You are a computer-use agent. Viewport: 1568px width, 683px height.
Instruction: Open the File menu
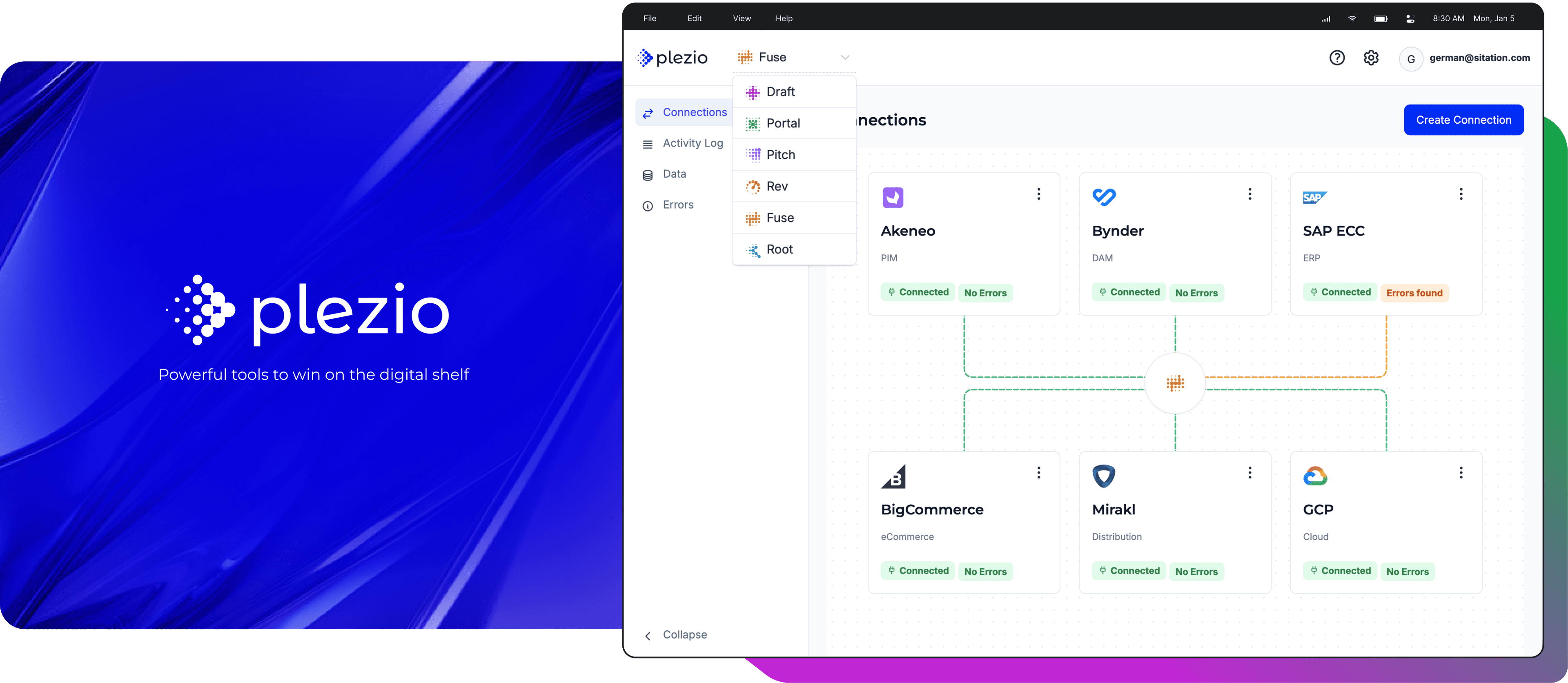(650, 18)
